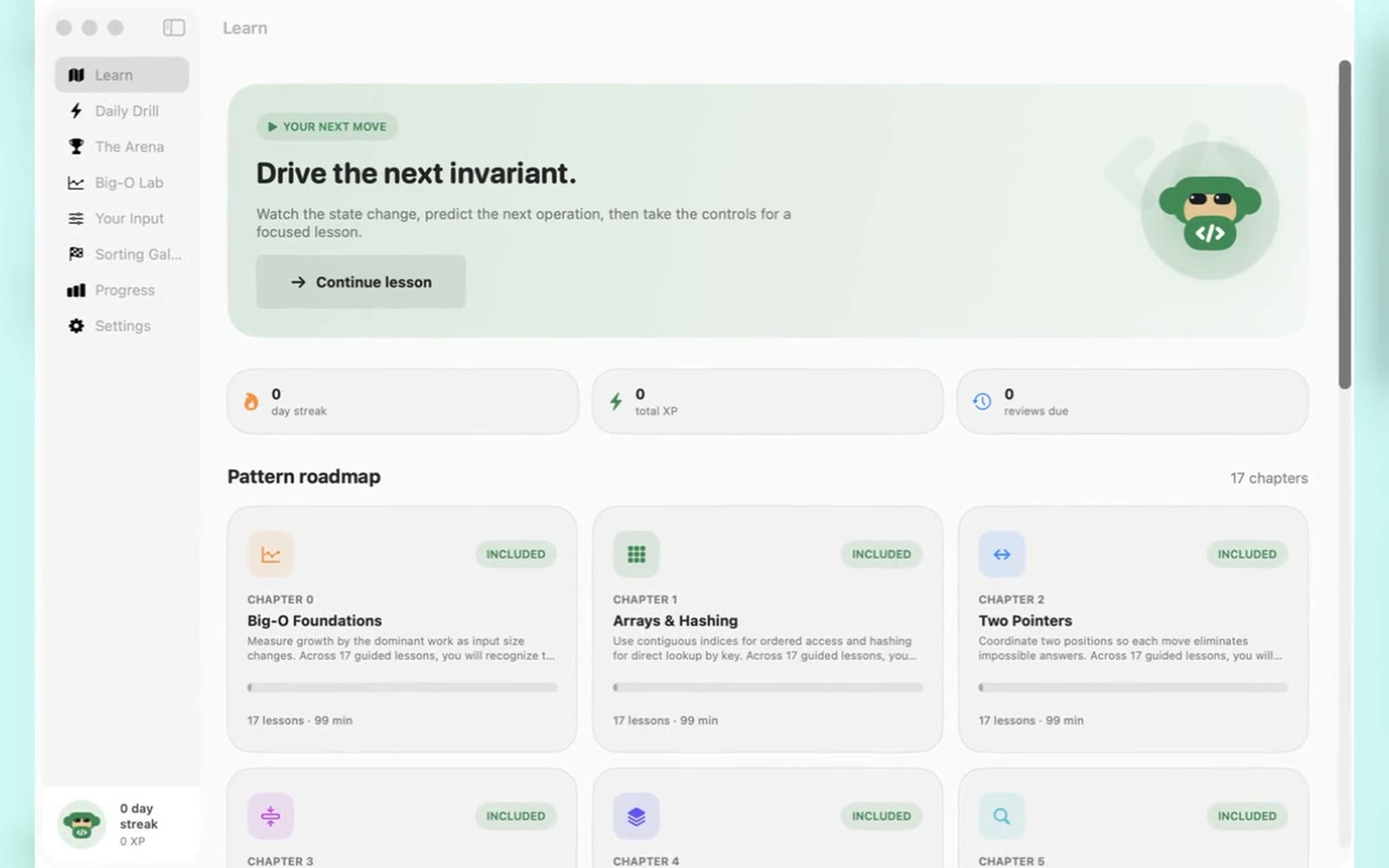Image resolution: width=1389 pixels, height=868 pixels.
Task: Click the monkey avatar in sidebar footer
Action: pos(82,824)
